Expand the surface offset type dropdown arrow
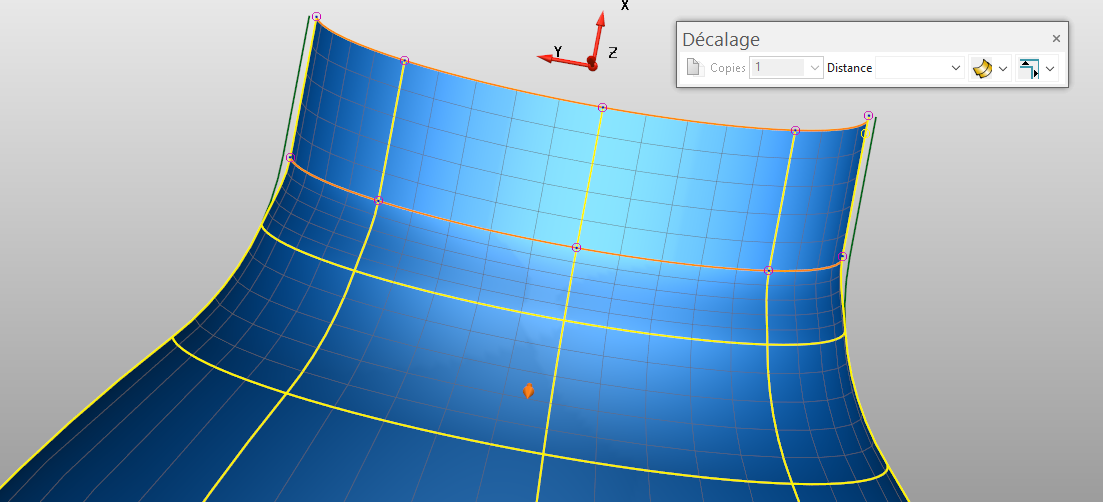Viewport: 1103px width, 502px height. [x=1003, y=68]
